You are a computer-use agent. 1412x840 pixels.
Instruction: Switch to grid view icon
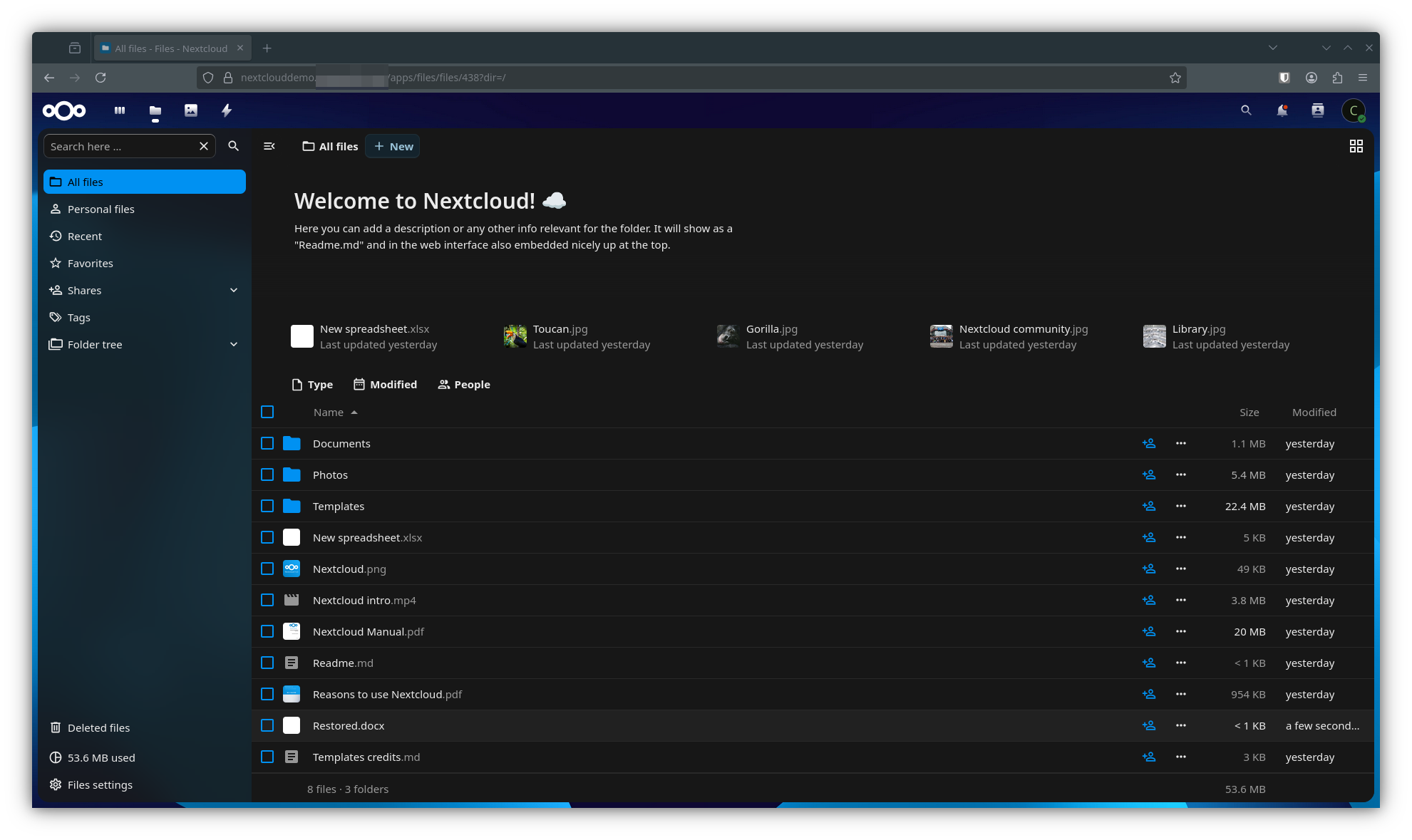(x=1356, y=146)
